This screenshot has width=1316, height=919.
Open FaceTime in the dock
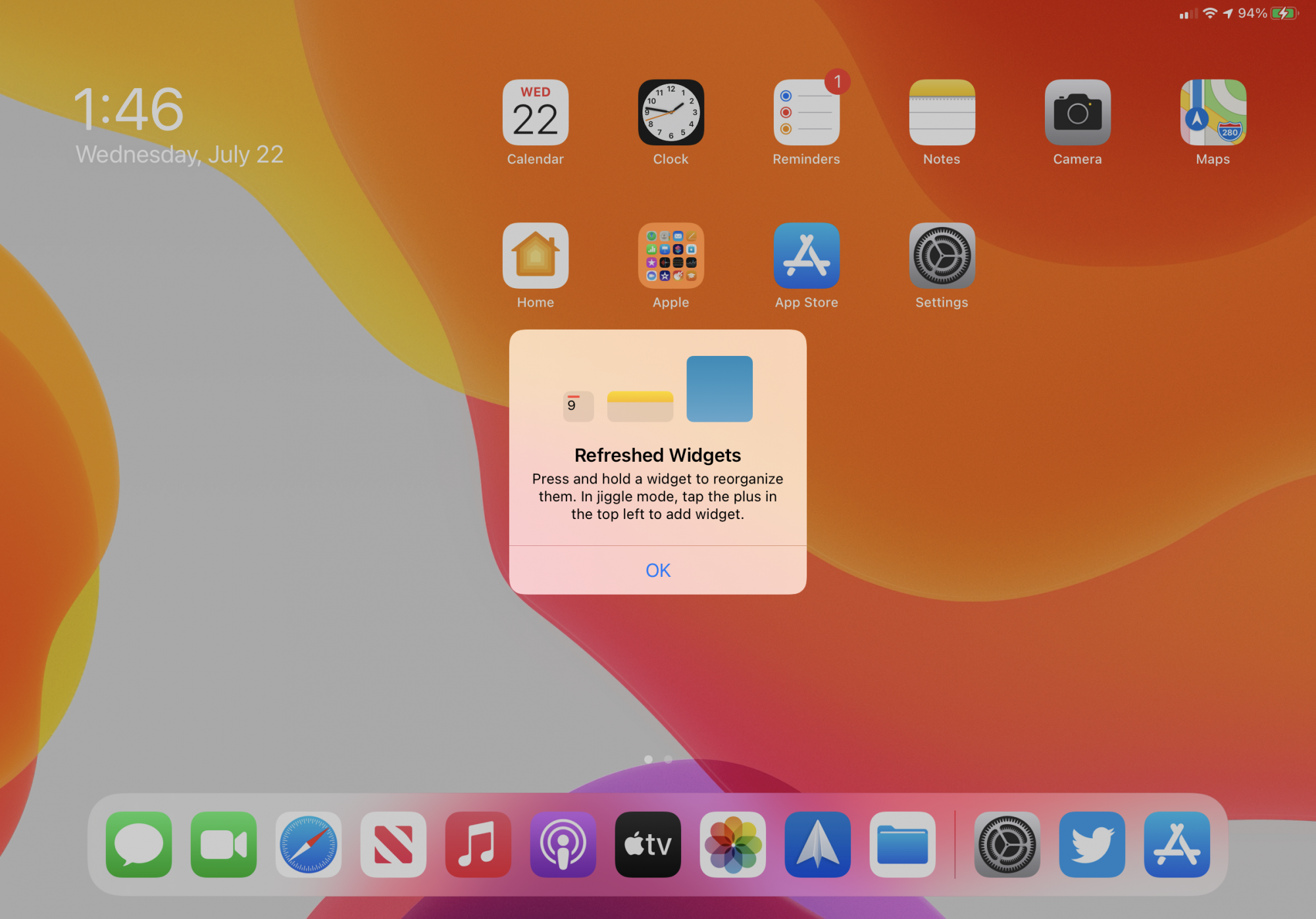point(224,844)
